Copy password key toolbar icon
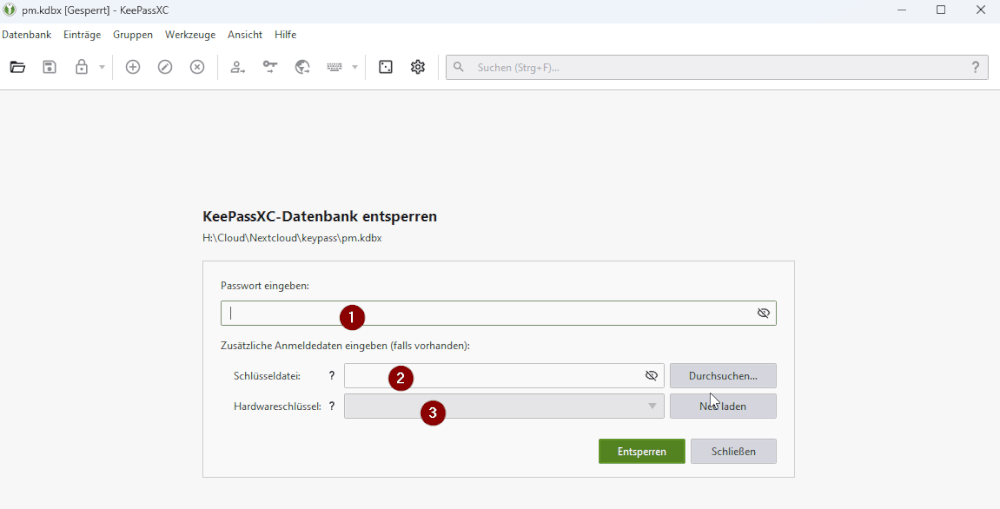This screenshot has width=1000, height=509. [270, 67]
